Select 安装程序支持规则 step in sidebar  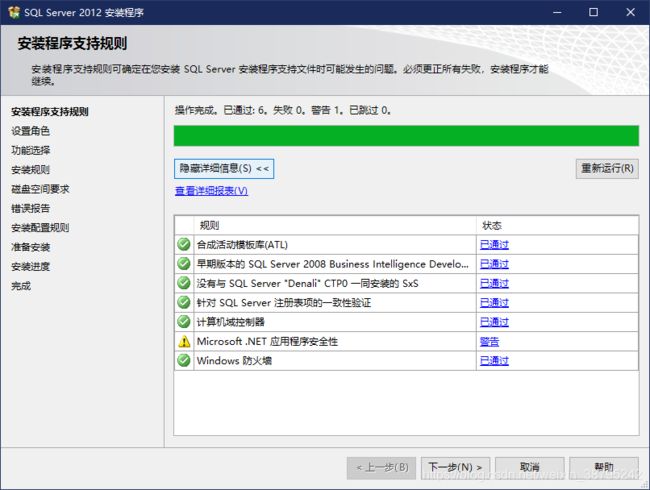point(50,112)
